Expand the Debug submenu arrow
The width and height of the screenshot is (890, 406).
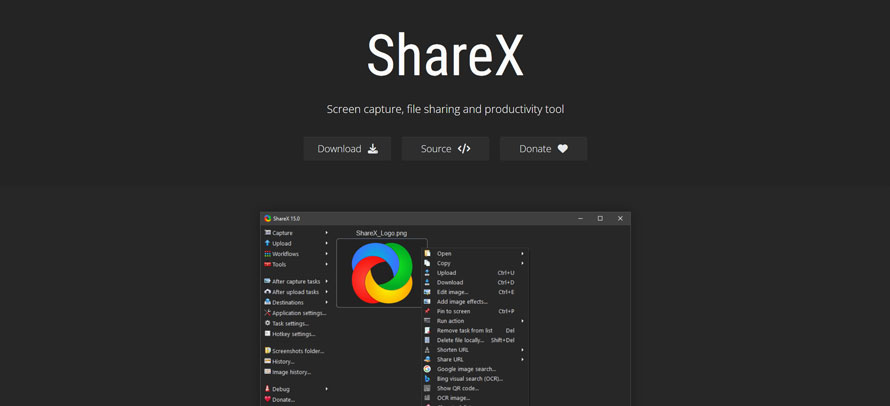[326, 389]
